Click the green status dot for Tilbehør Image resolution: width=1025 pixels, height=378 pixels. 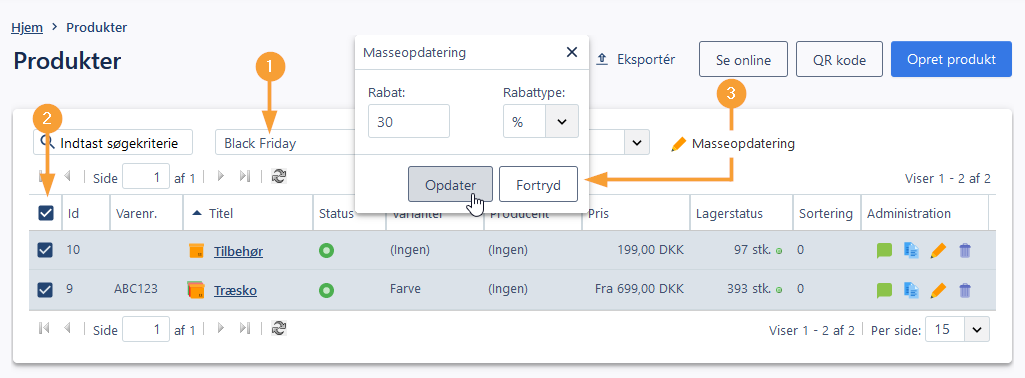326,250
